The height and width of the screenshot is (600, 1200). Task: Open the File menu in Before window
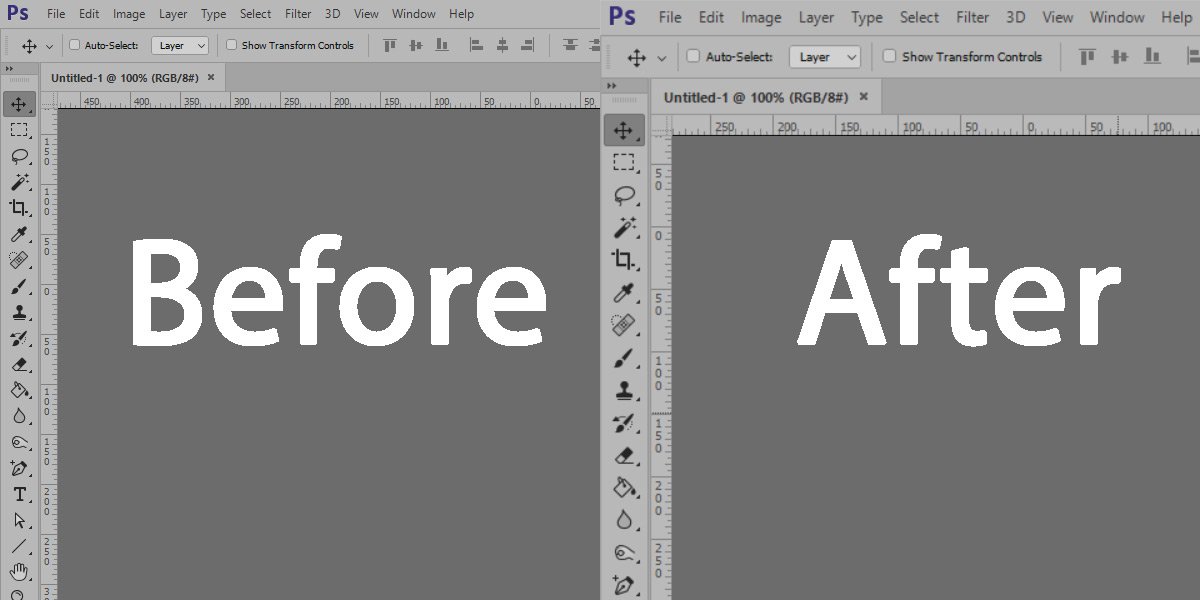pos(56,14)
